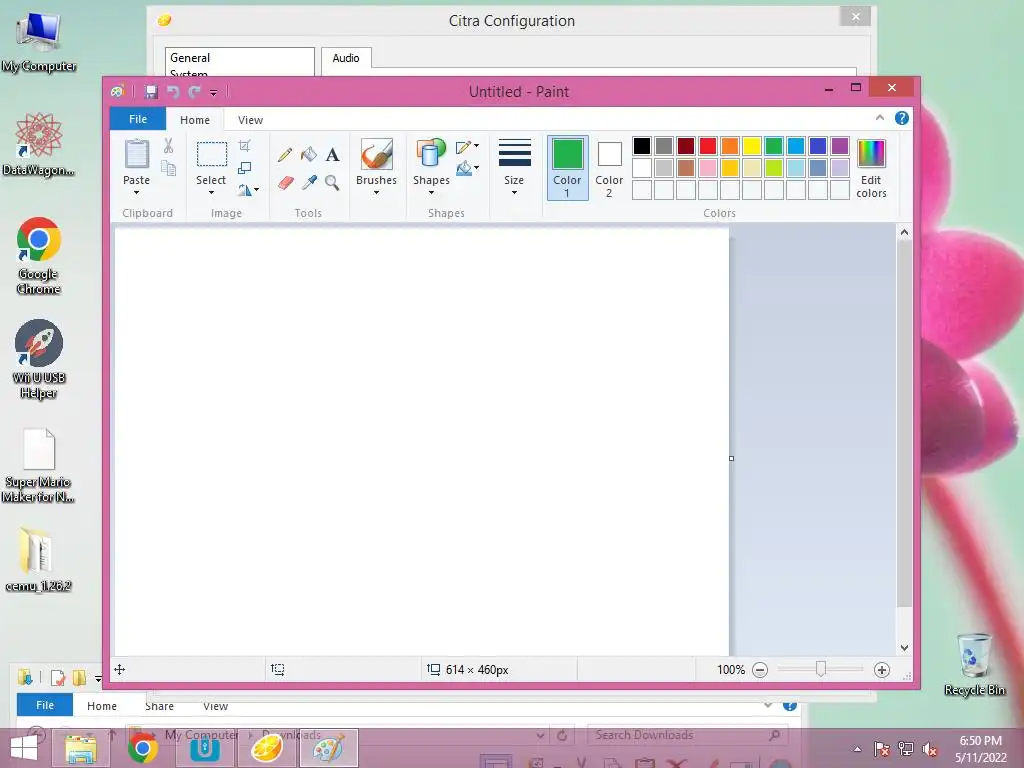Click the Paste clipboard icon
Image resolution: width=1024 pixels, height=768 pixels.
point(136,154)
